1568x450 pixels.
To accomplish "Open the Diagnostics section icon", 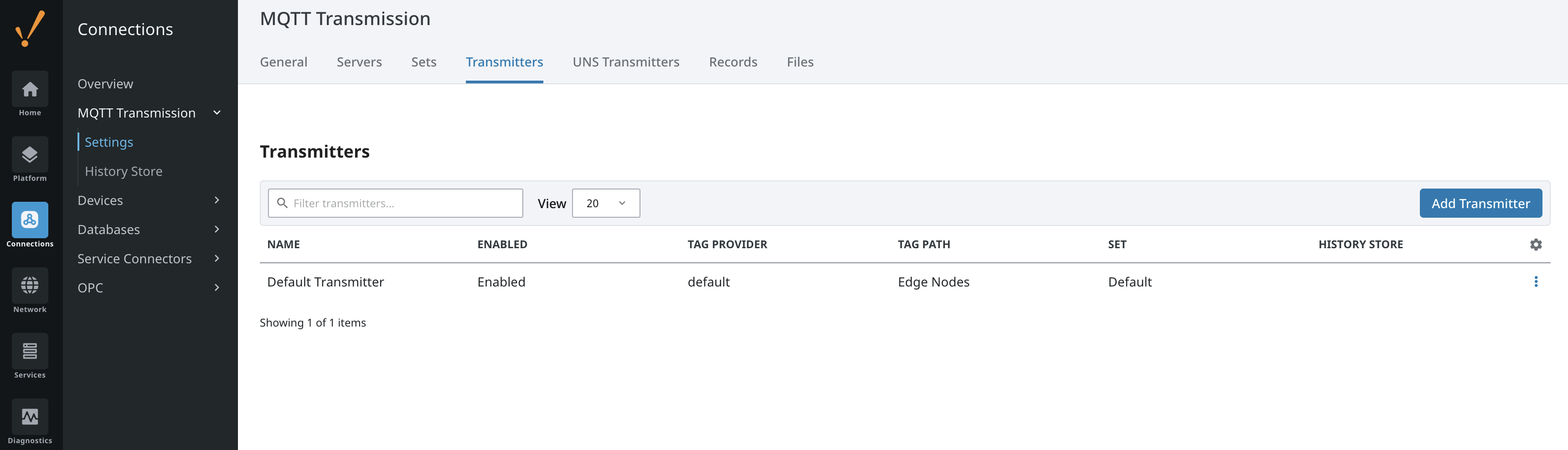I will click(30, 417).
